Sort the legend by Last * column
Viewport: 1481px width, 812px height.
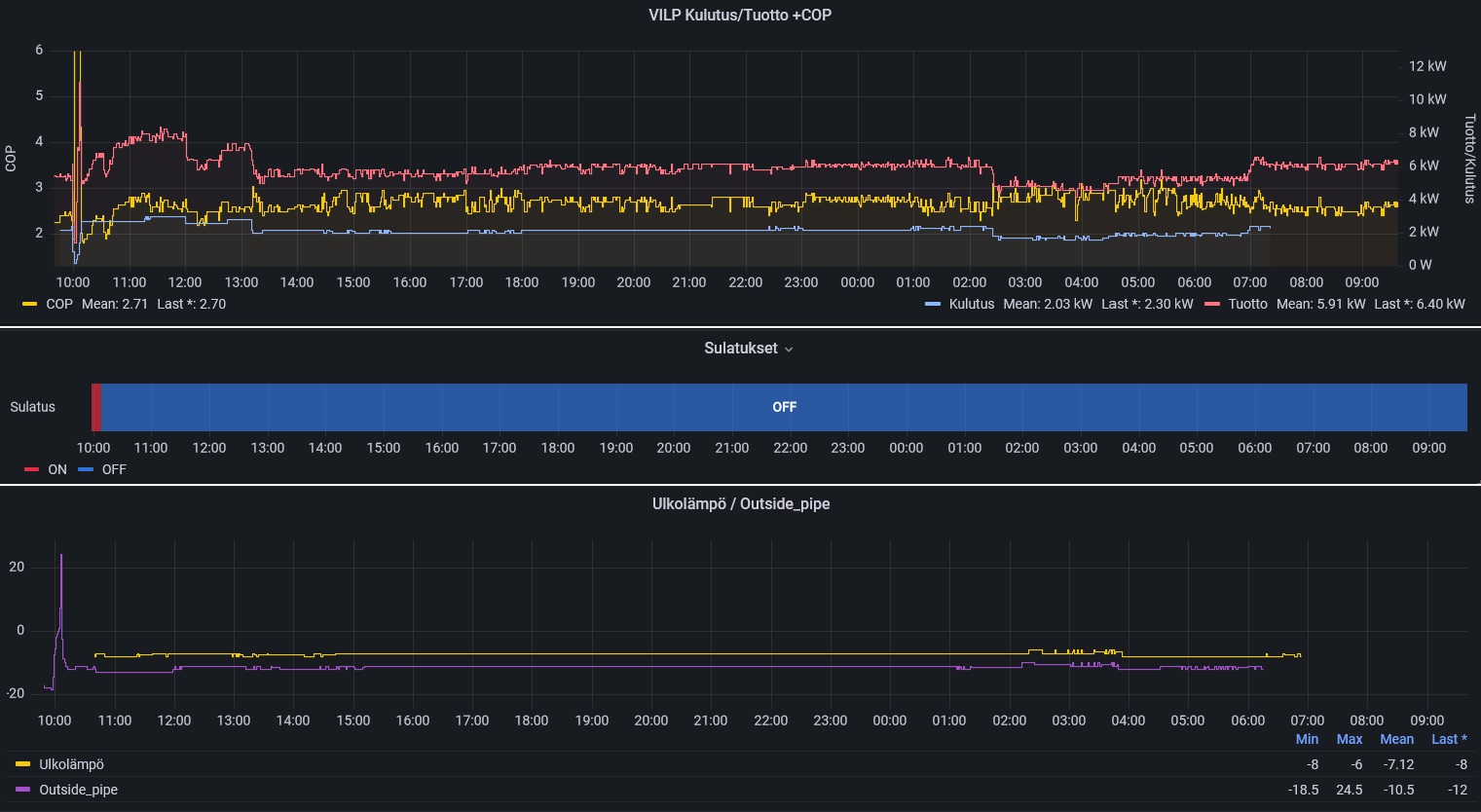click(1449, 739)
